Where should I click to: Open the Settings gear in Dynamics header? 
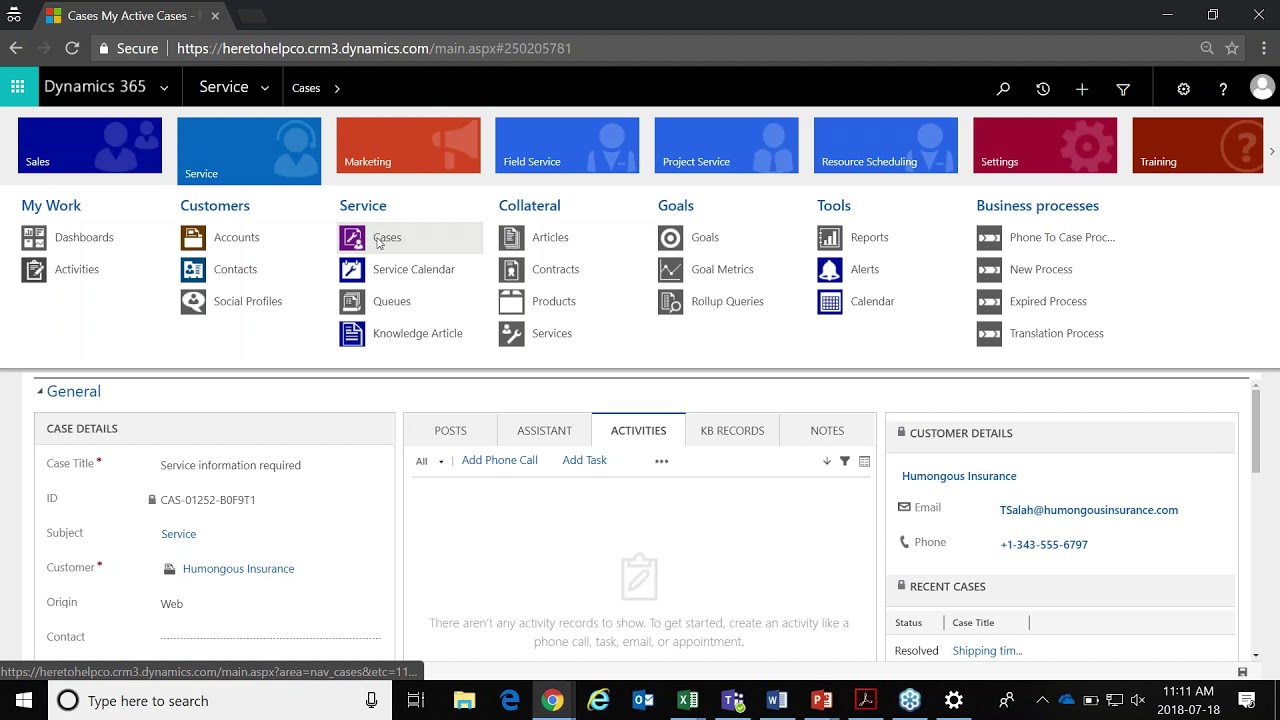click(1183, 89)
